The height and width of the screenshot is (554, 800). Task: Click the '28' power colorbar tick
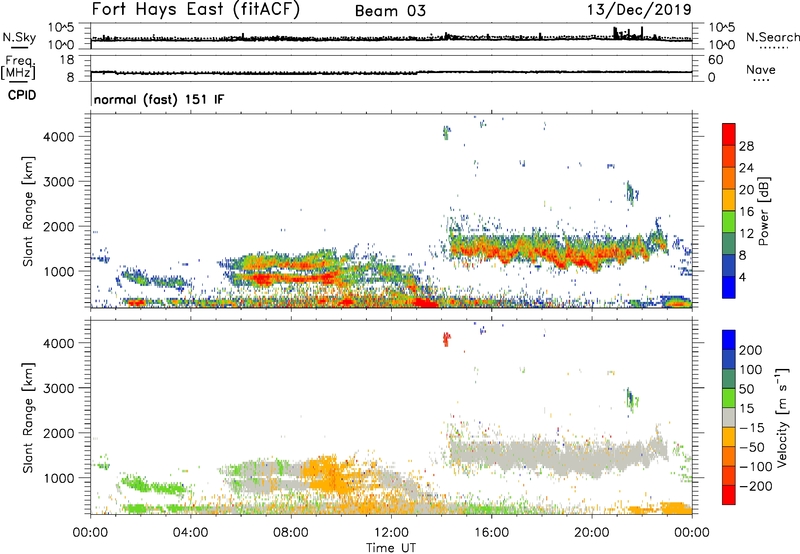746,146
